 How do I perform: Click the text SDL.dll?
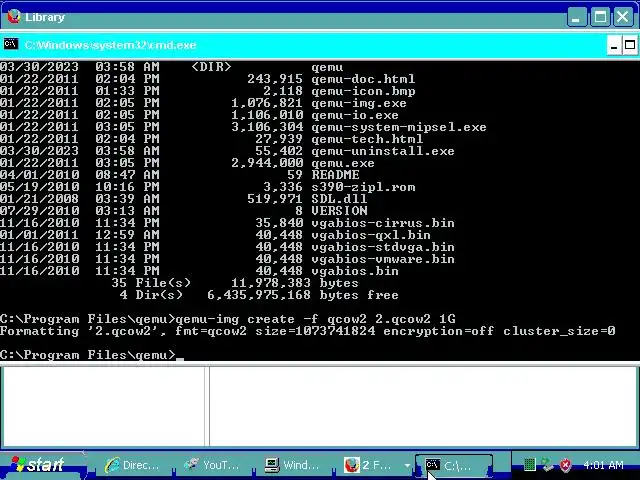[x=339, y=199]
